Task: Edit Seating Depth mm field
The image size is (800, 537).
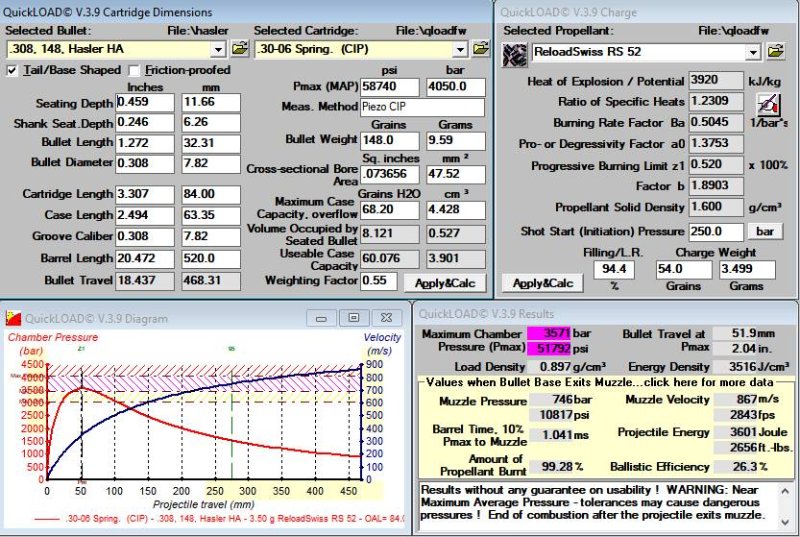Action: pos(211,103)
